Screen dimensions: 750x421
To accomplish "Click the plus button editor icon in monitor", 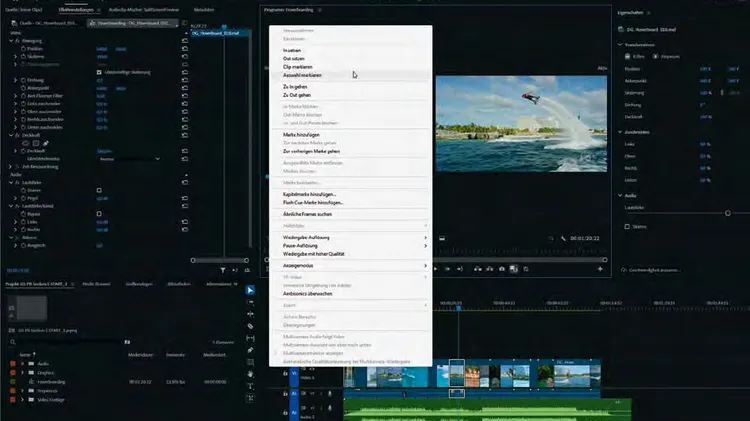I will tap(600, 268).
